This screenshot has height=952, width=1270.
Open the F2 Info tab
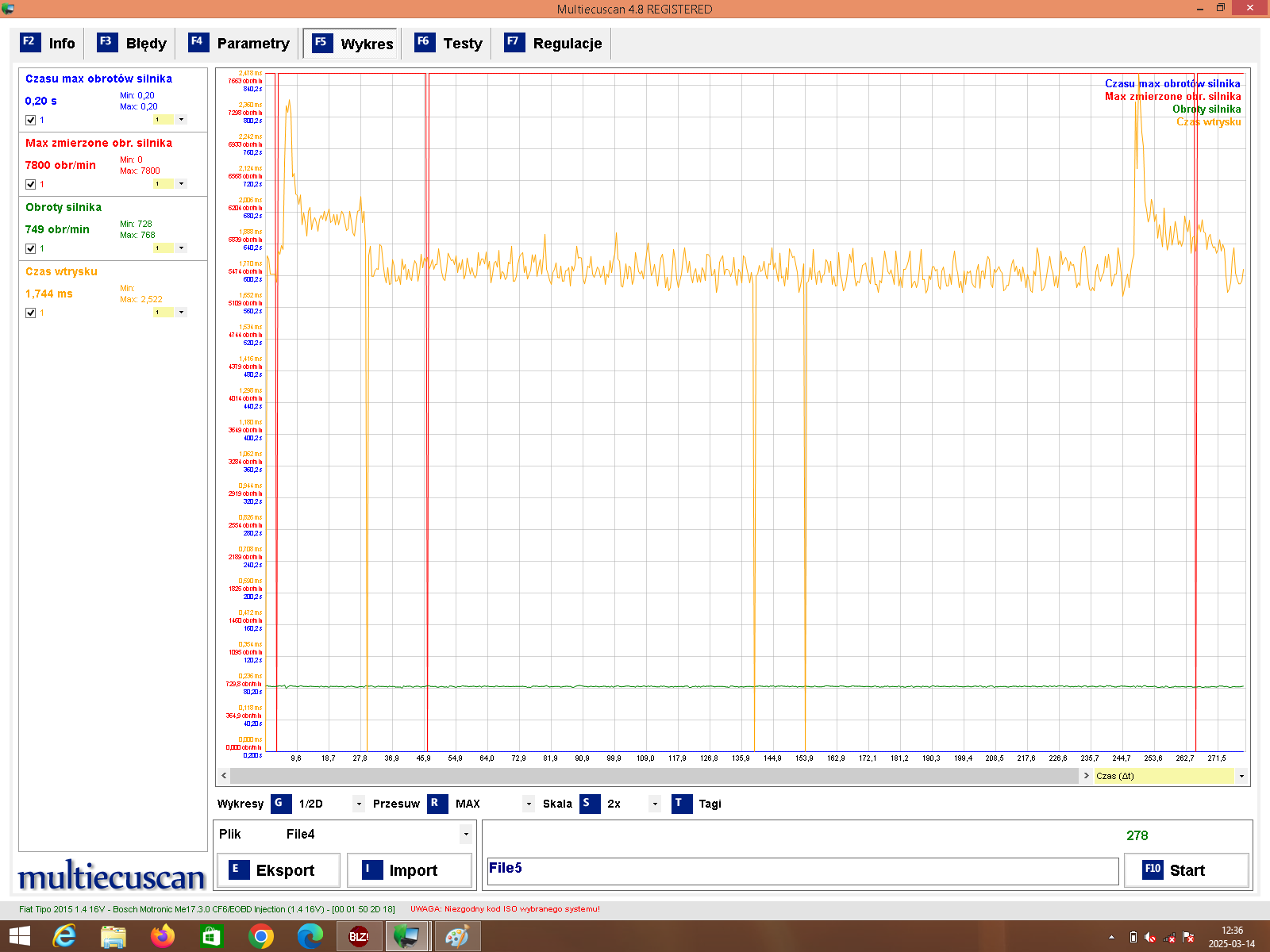(48, 43)
